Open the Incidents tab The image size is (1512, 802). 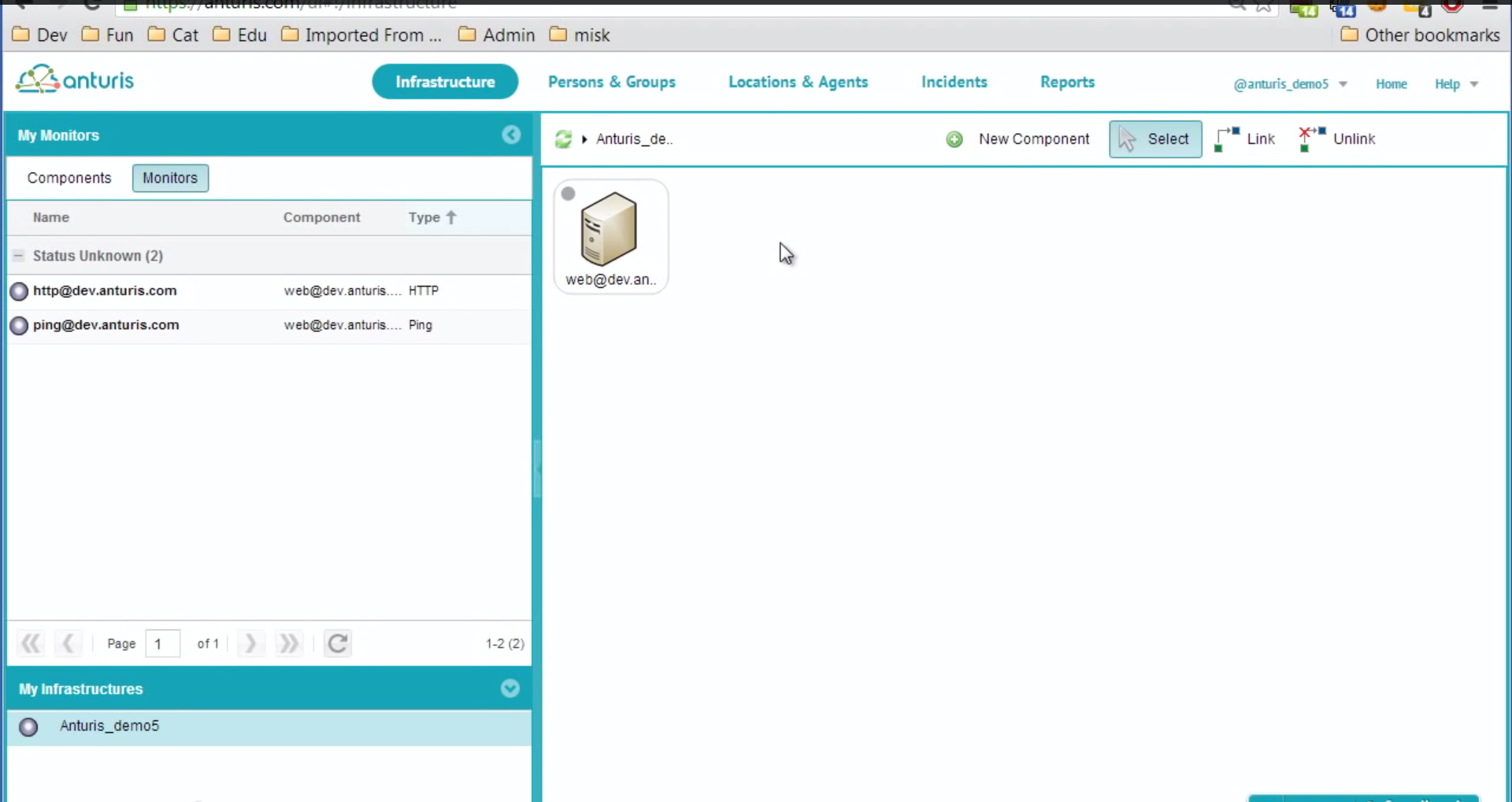[x=954, y=82]
